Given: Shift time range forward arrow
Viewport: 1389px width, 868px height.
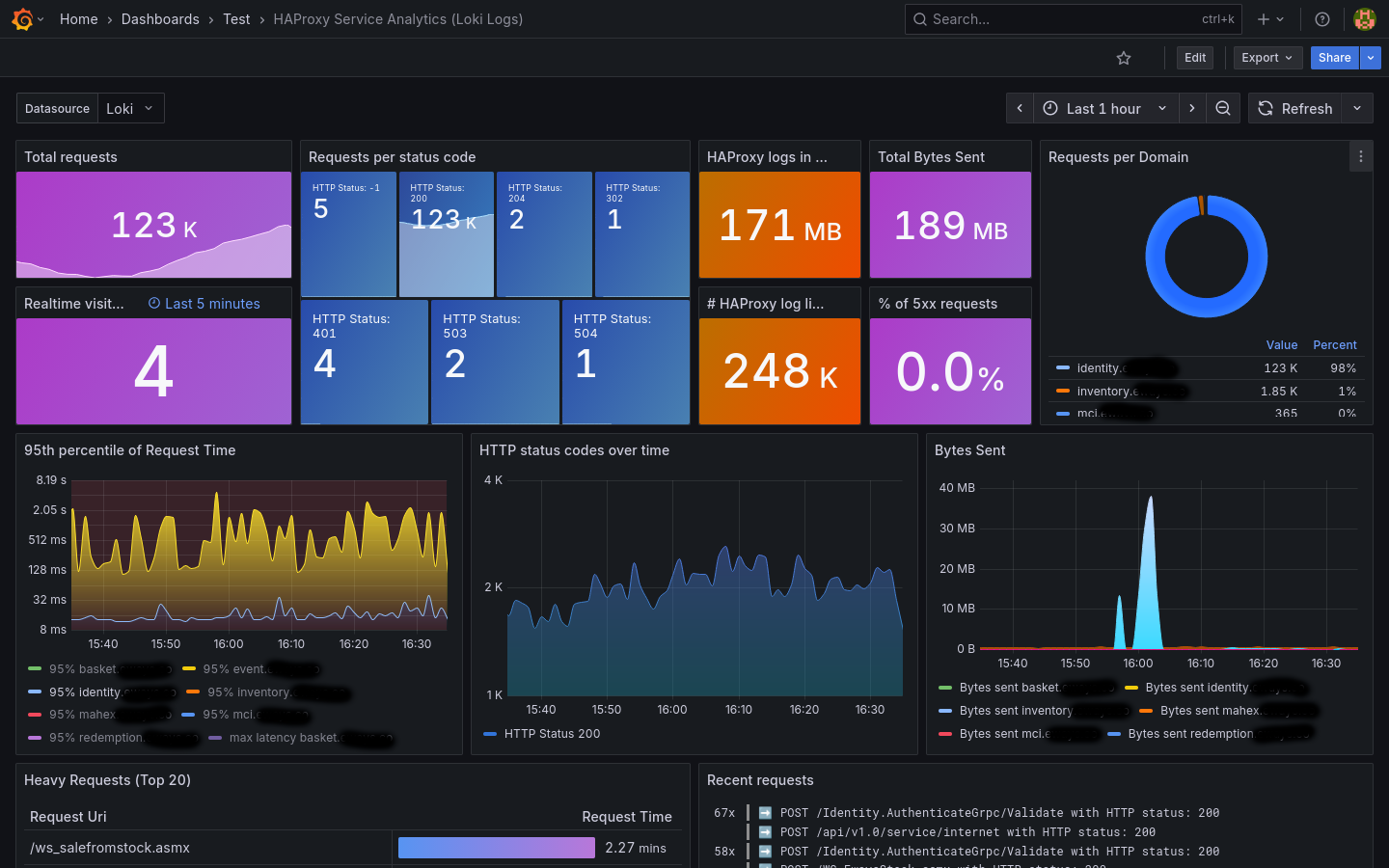Looking at the screenshot, I should (1192, 109).
